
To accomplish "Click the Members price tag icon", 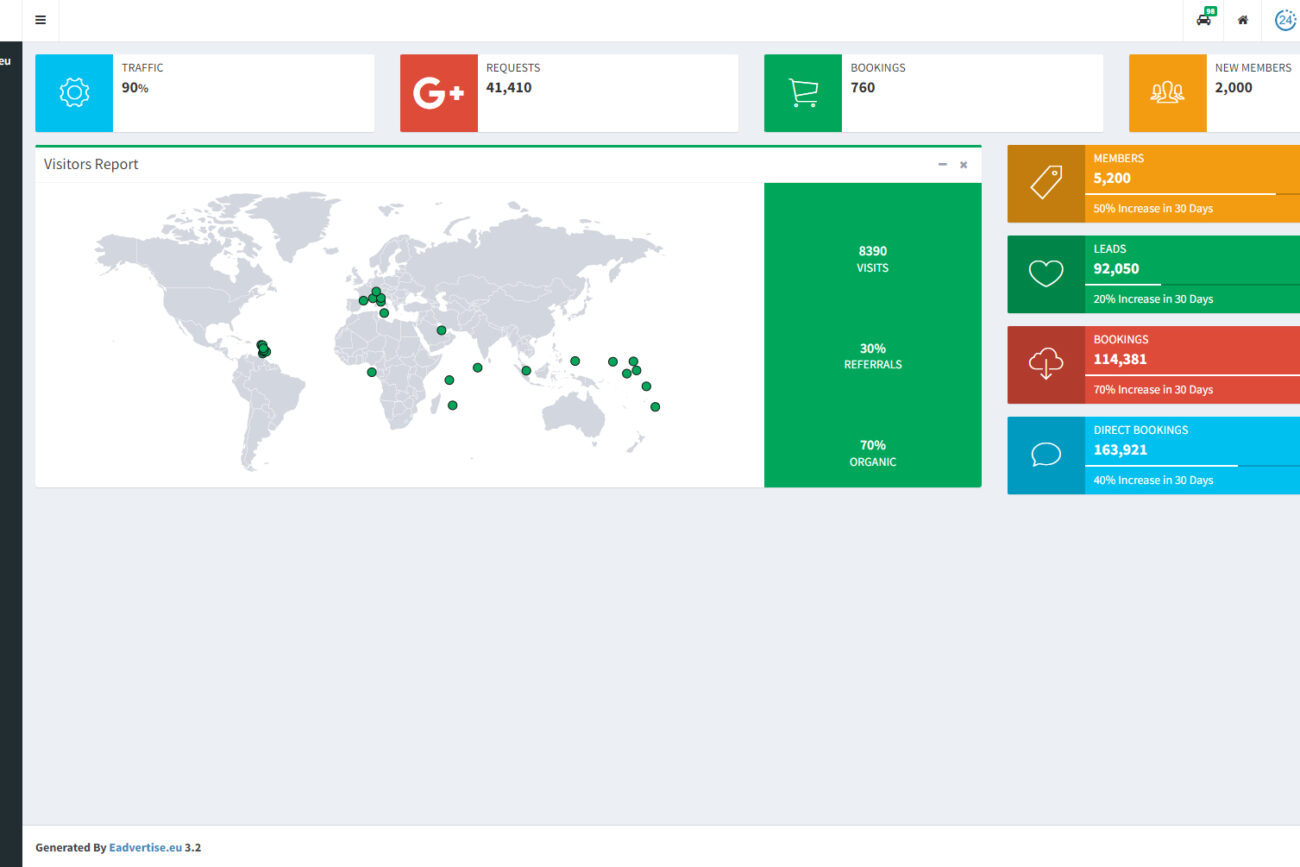I will point(1046,183).
